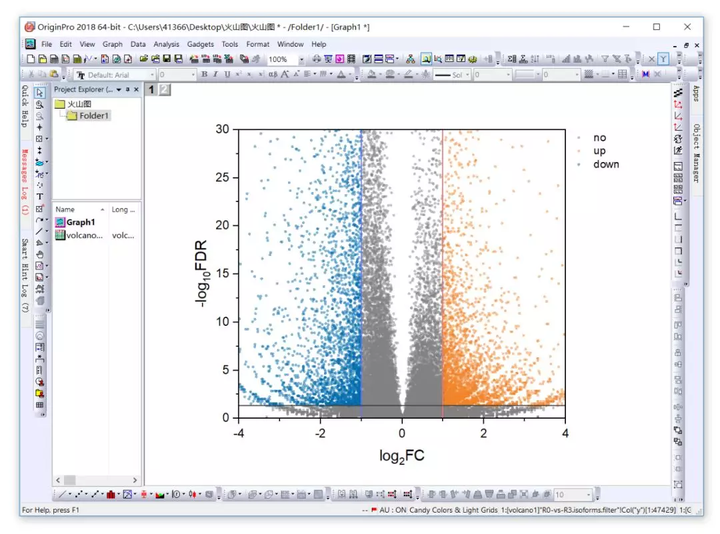Create a new project from toolbar

31,59
